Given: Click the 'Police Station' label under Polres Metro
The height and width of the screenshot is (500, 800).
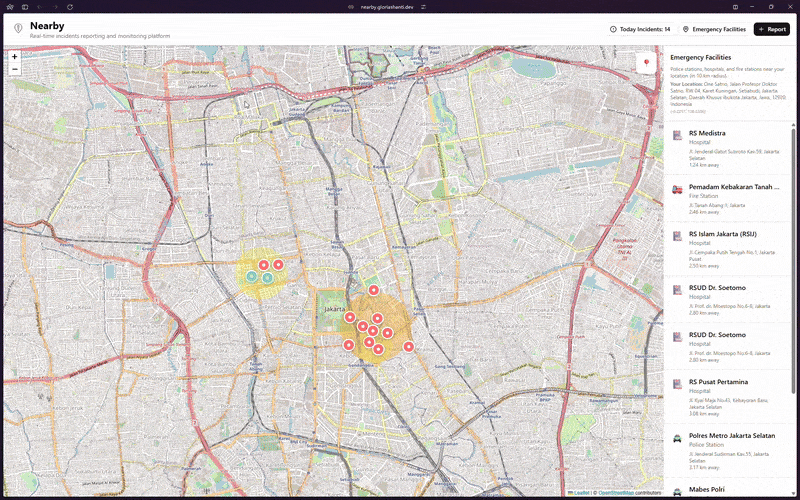Looking at the screenshot, I should pos(706,445).
